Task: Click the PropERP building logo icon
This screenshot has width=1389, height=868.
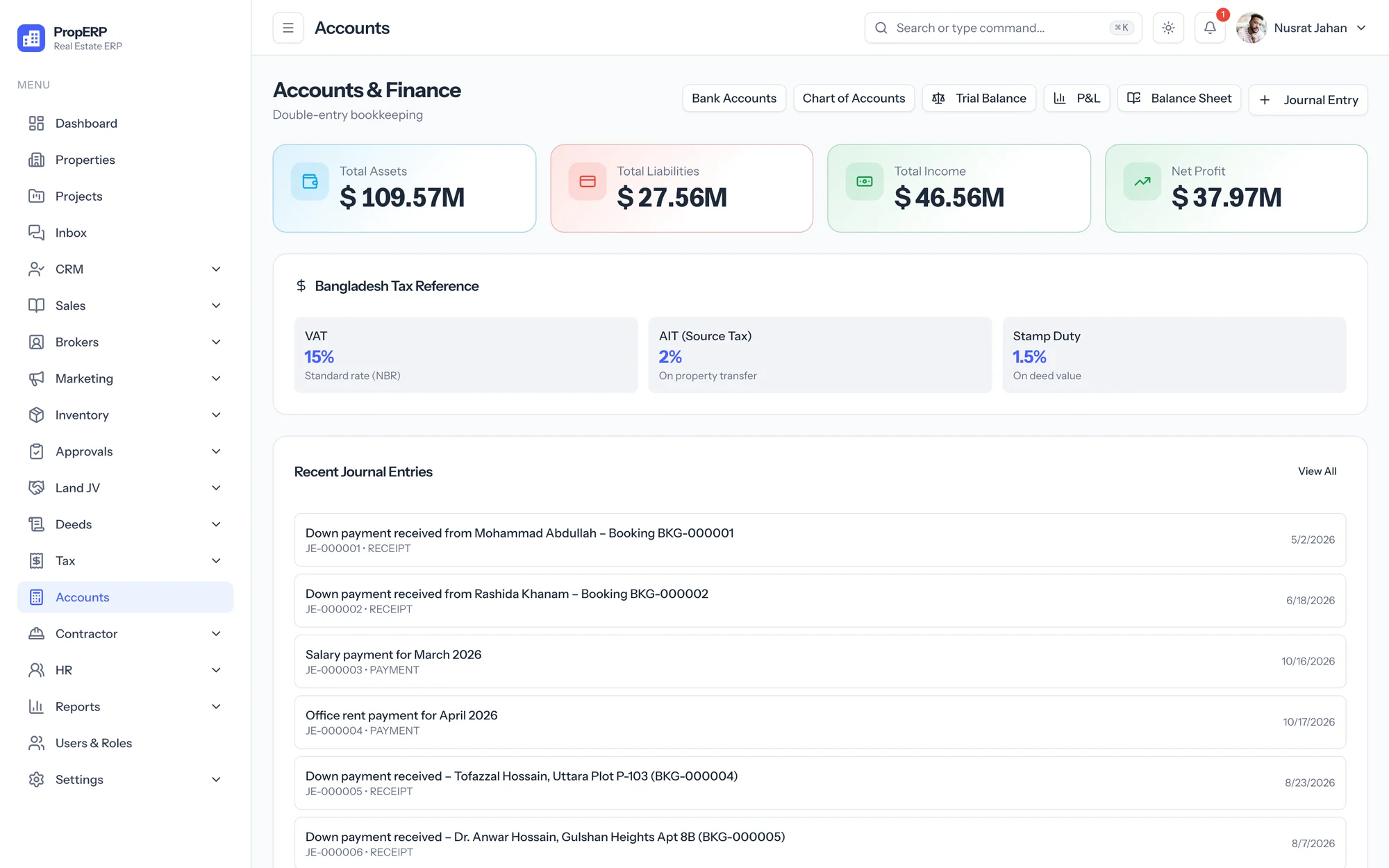Action: click(31, 38)
